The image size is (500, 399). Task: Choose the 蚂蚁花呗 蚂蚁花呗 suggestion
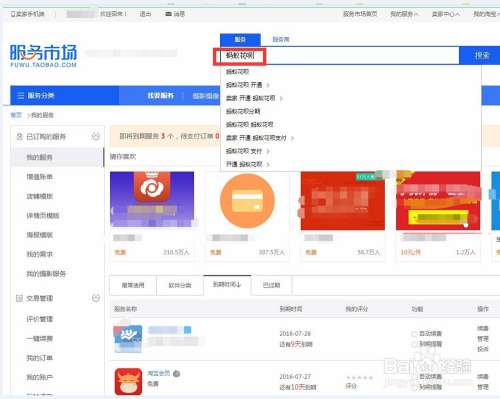pos(250,125)
